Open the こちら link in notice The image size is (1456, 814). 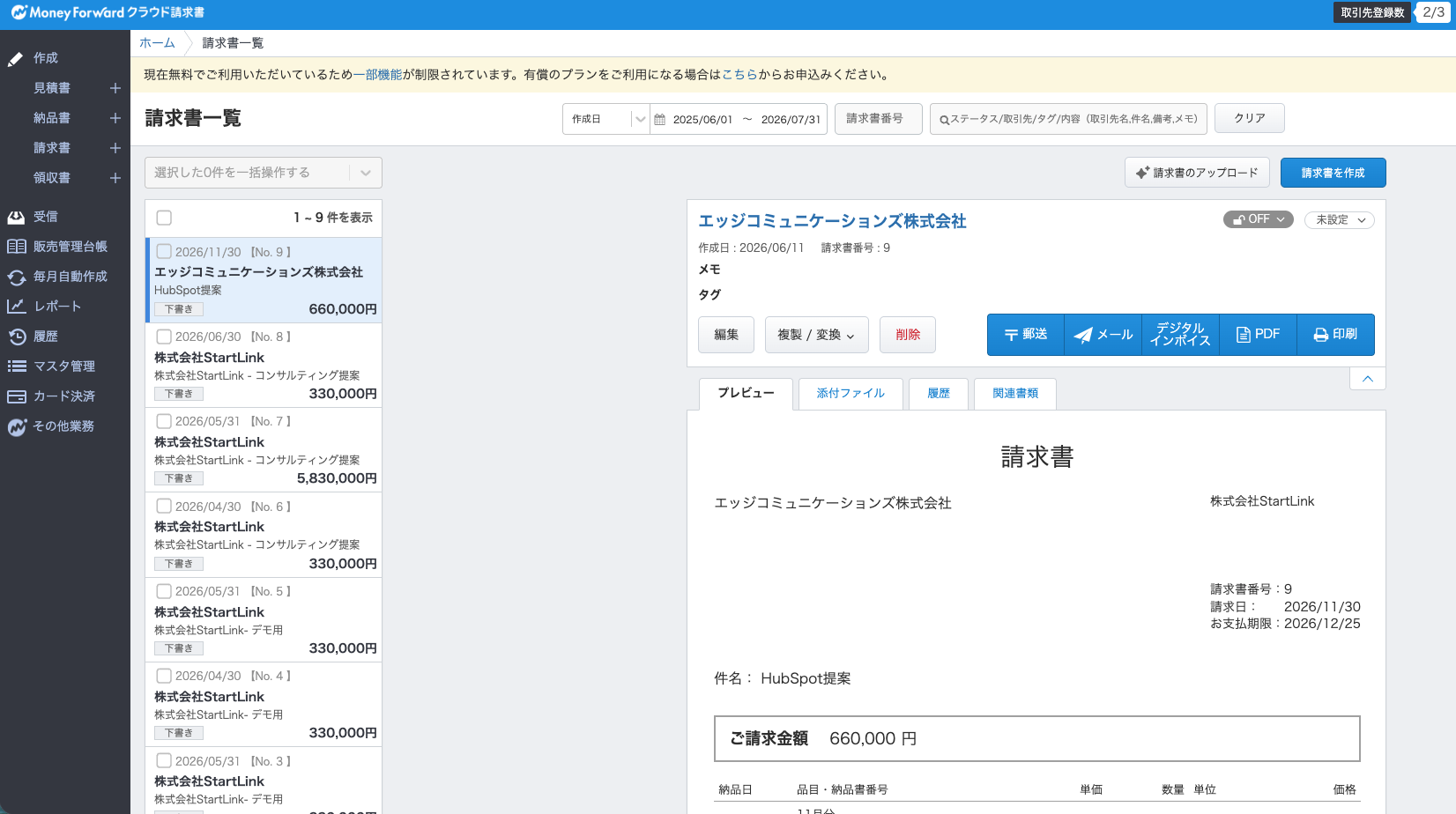click(x=739, y=75)
